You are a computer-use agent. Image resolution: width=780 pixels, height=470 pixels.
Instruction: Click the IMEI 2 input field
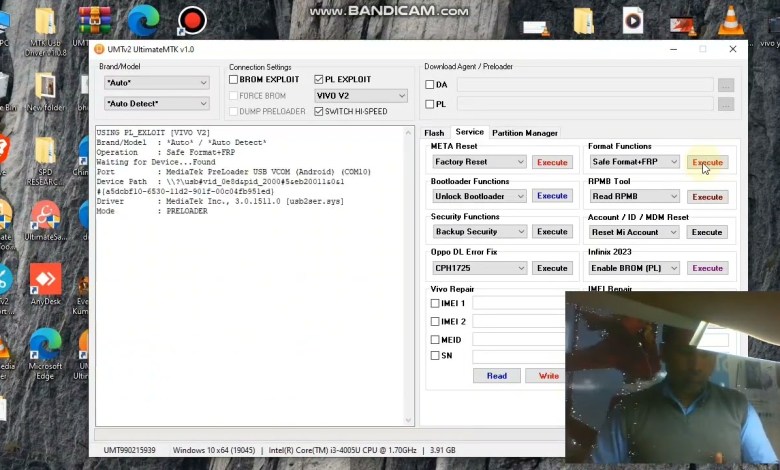click(519, 322)
